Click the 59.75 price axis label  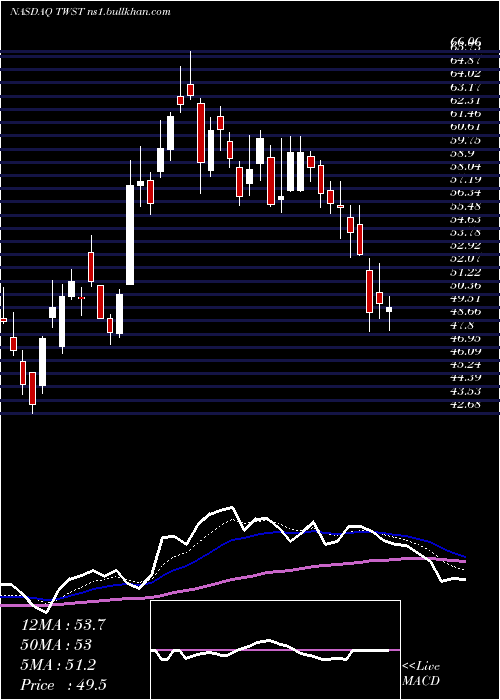point(466,140)
